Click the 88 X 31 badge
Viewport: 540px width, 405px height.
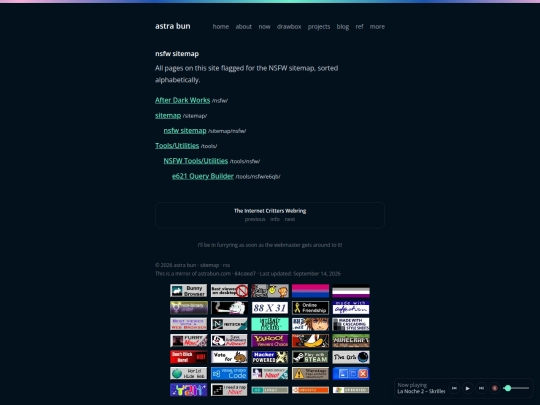tap(270, 308)
